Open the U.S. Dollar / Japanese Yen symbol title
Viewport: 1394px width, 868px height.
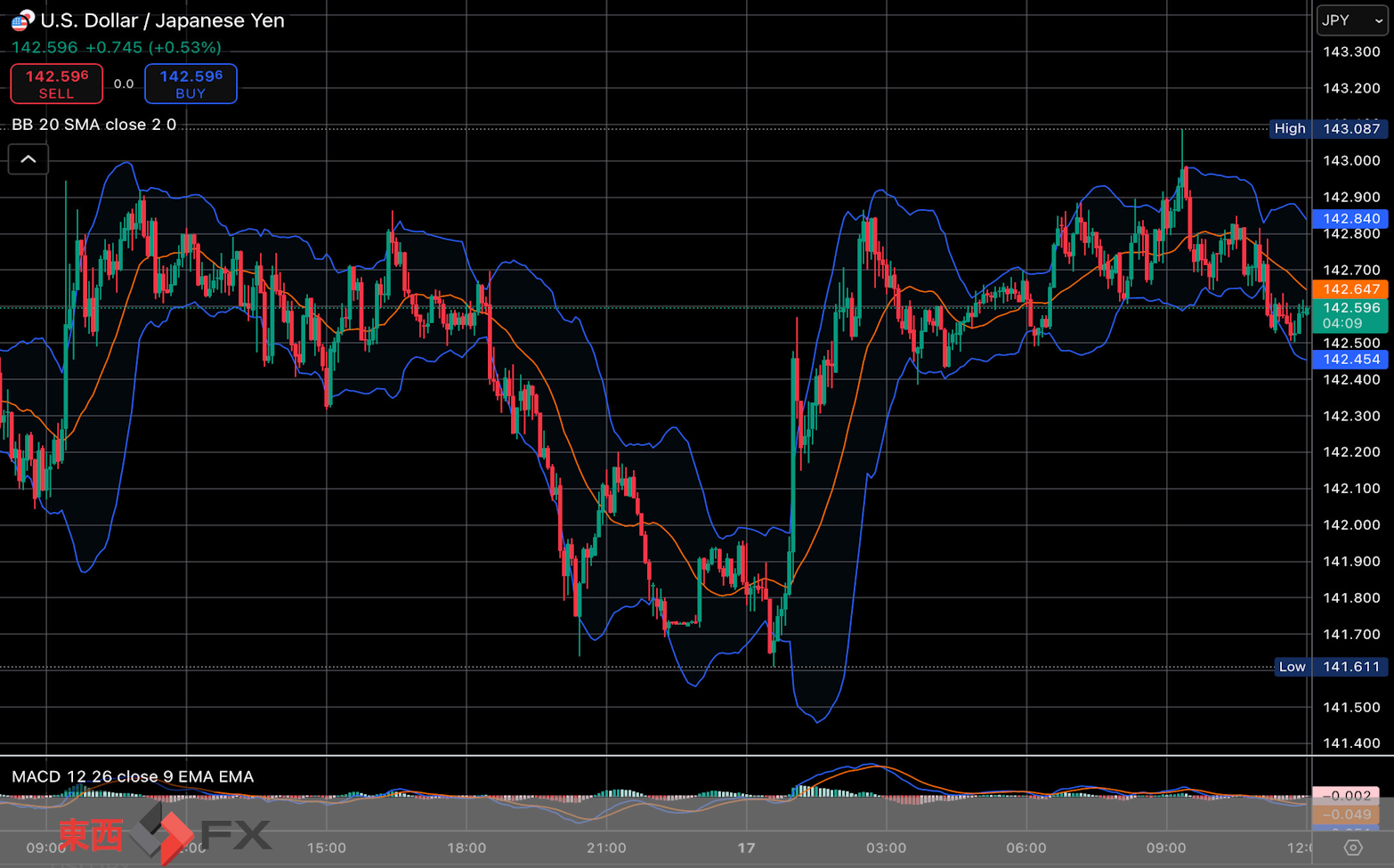[x=162, y=20]
